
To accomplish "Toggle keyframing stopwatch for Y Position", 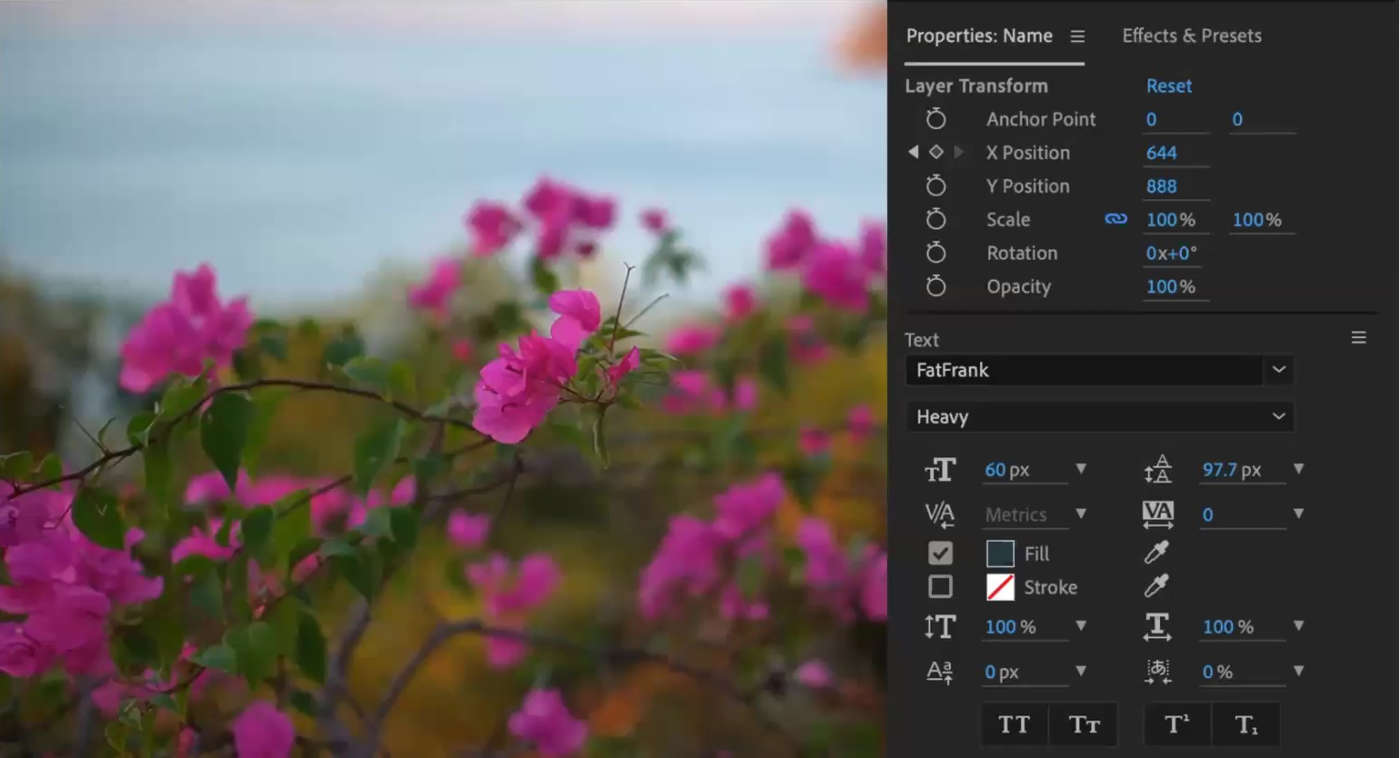I will (x=936, y=185).
